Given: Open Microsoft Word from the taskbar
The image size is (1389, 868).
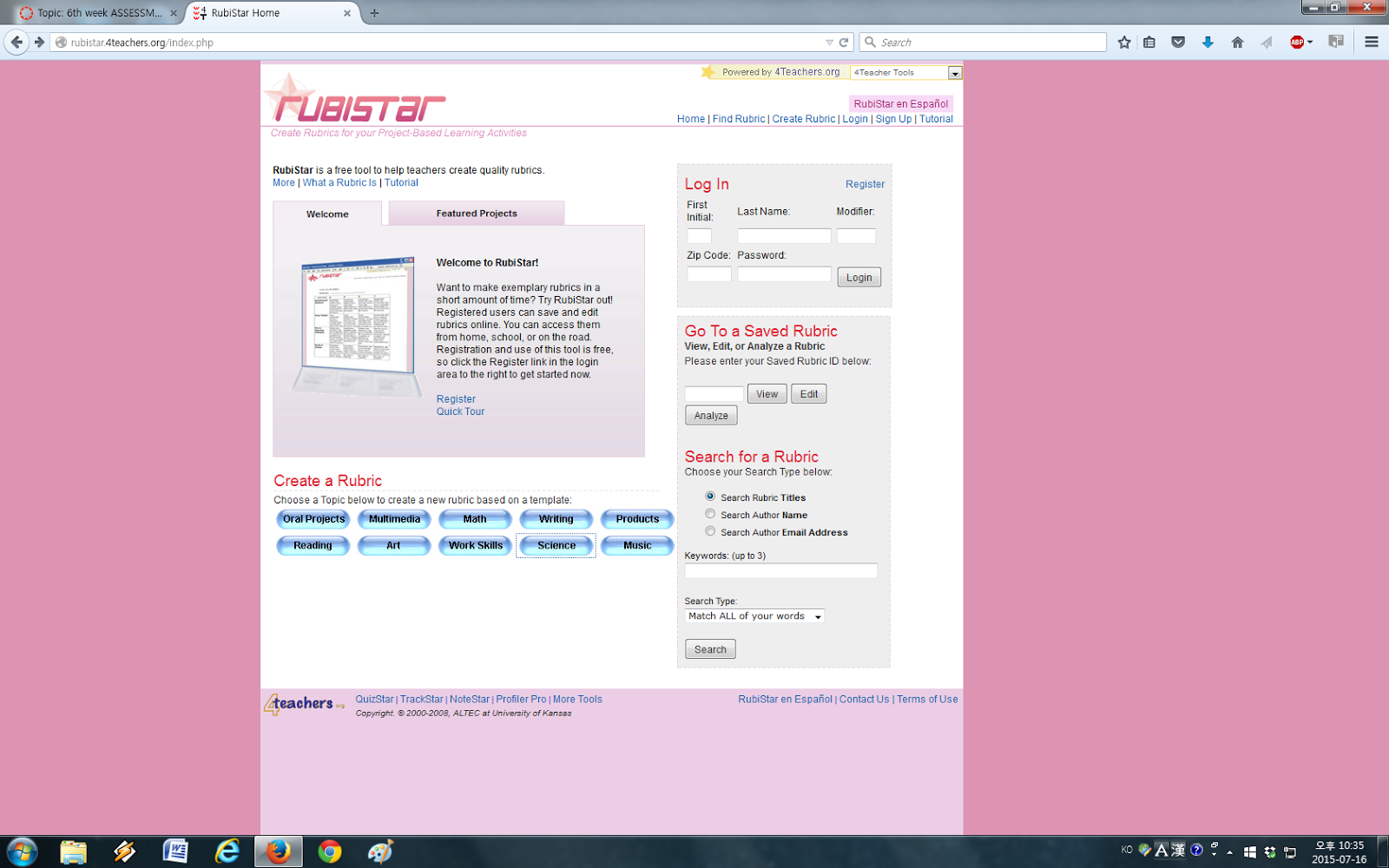Looking at the screenshot, I should [175, 851].
